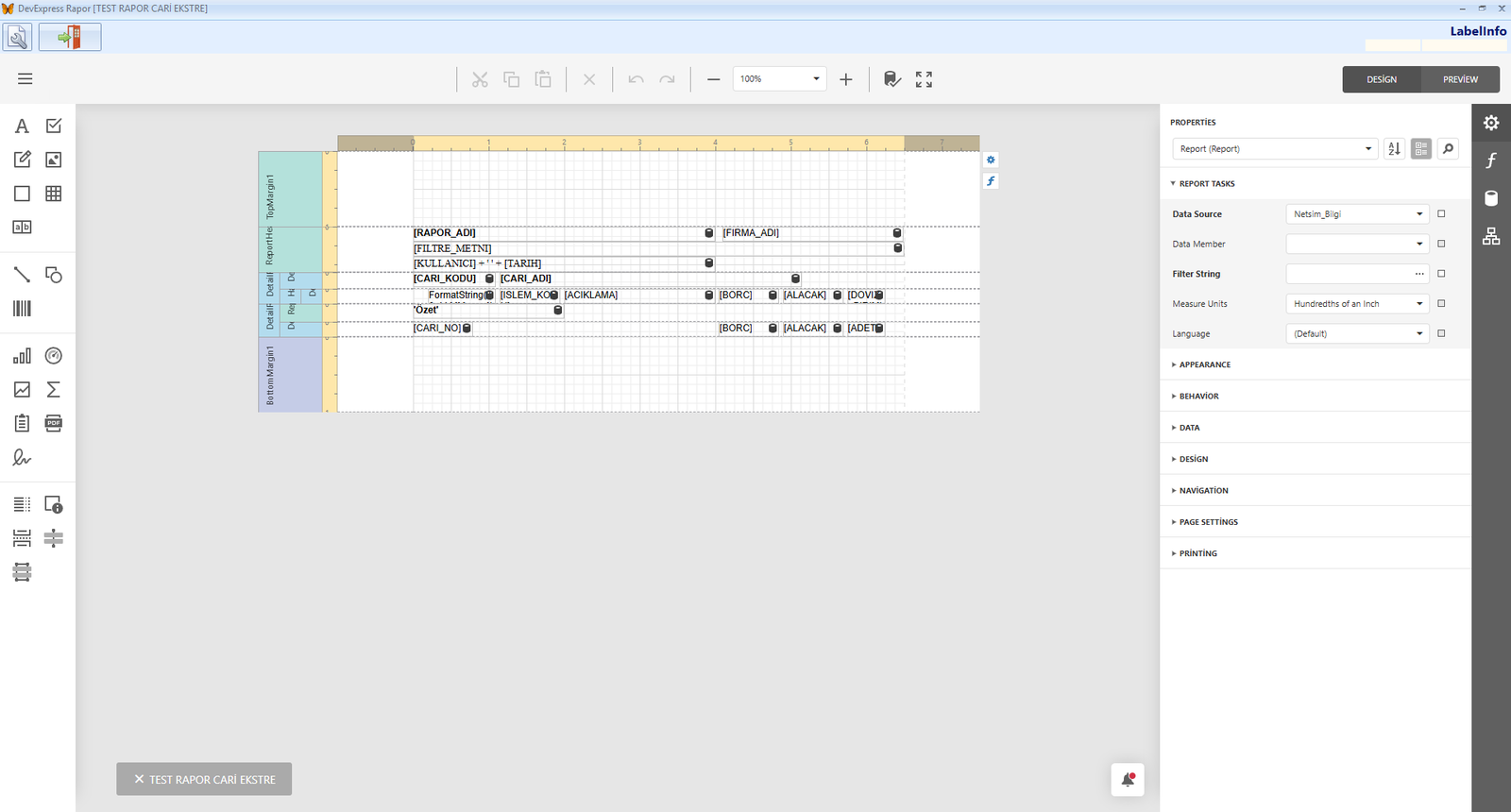Select the Panel control tool
1511x812 pixels.
coord(22,194)
